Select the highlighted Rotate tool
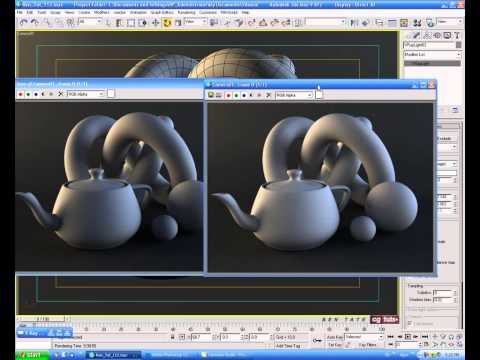The image size is (480, 360). [167, 23]
